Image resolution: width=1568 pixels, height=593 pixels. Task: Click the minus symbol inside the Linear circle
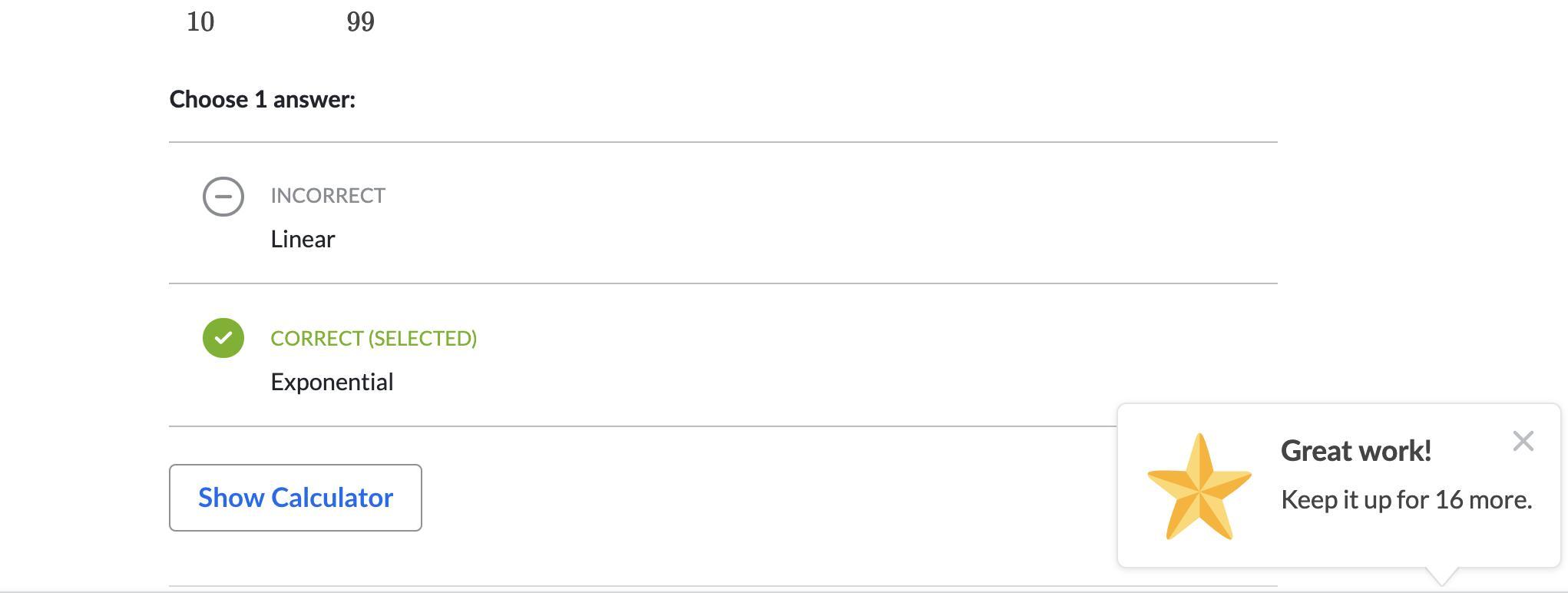223,196
